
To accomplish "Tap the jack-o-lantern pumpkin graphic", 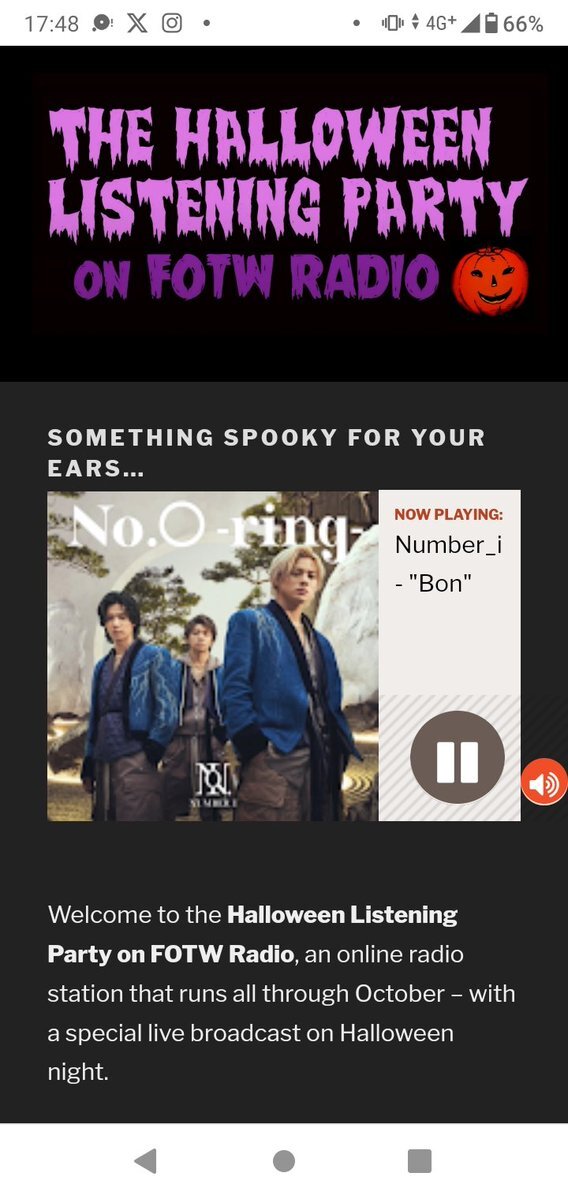I will pyautogui.click(x=490, y=280).
